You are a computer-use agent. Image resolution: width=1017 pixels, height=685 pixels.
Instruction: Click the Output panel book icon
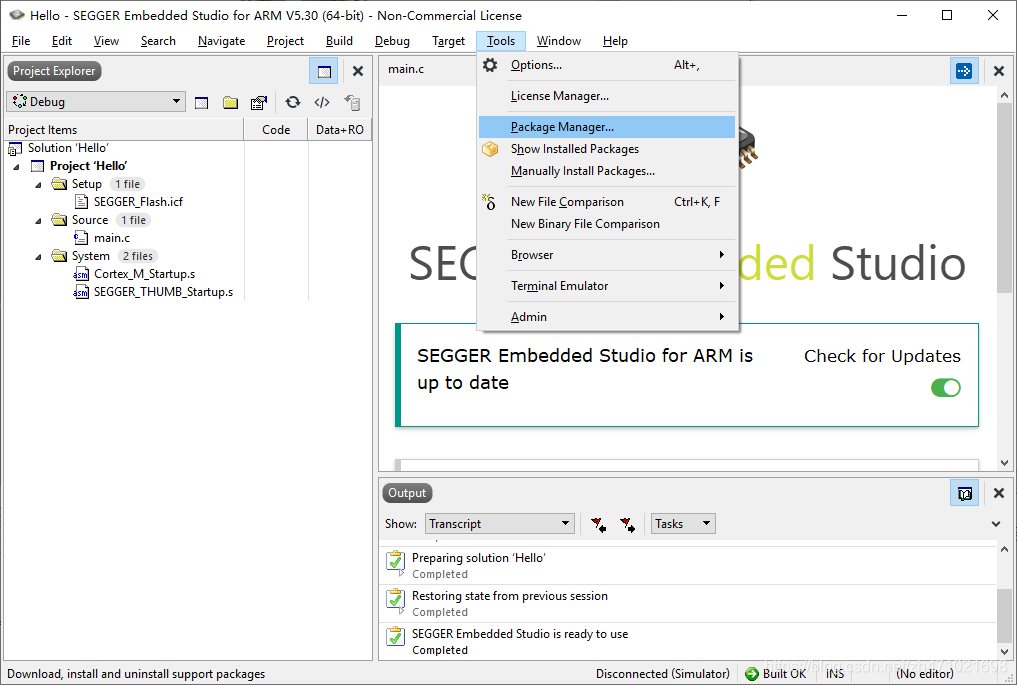964,494
